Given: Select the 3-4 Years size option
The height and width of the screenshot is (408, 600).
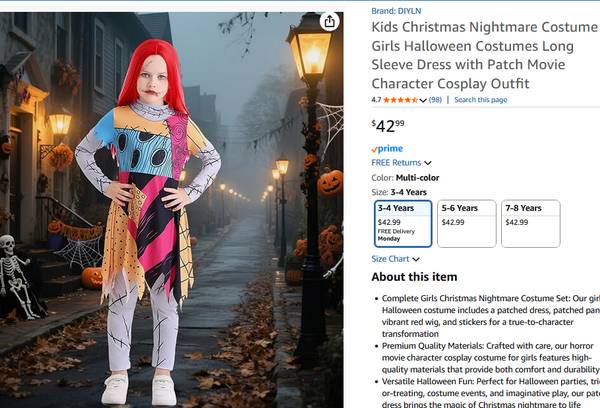Looking at the screenshot, I should [403, 224].
